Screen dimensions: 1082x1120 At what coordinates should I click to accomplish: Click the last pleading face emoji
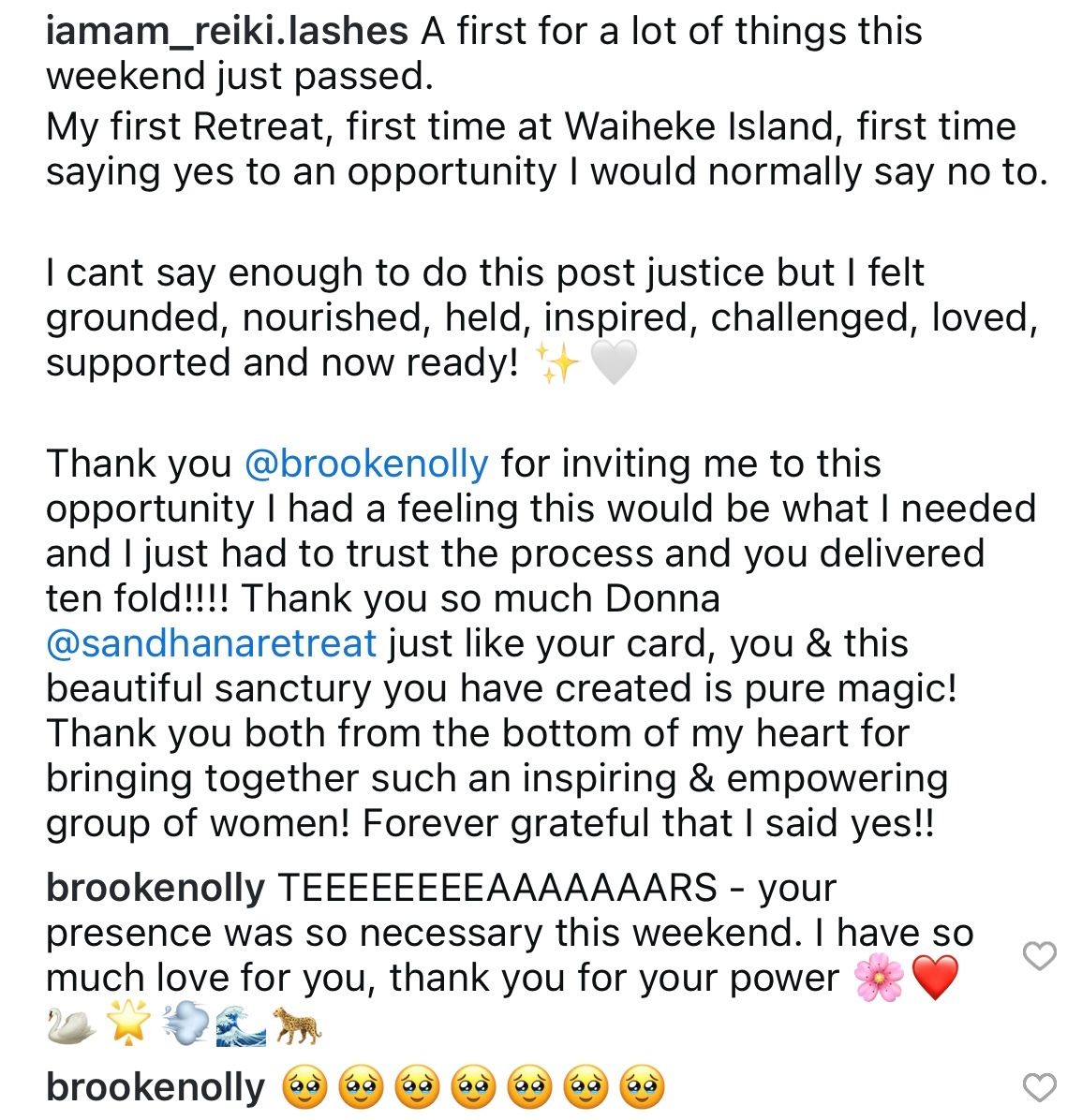tap(642, 1087)
